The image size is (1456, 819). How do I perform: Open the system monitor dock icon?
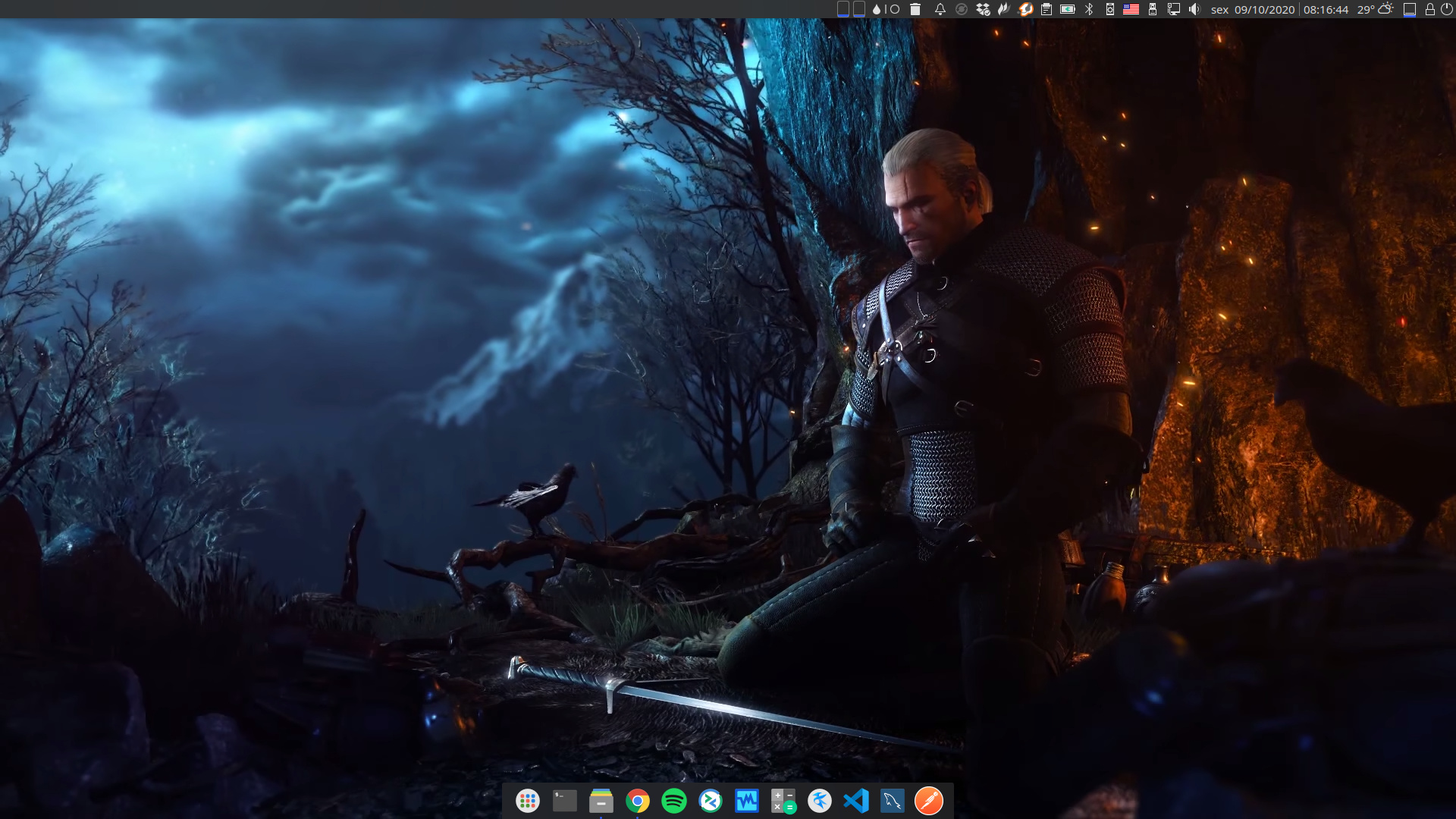747,801
